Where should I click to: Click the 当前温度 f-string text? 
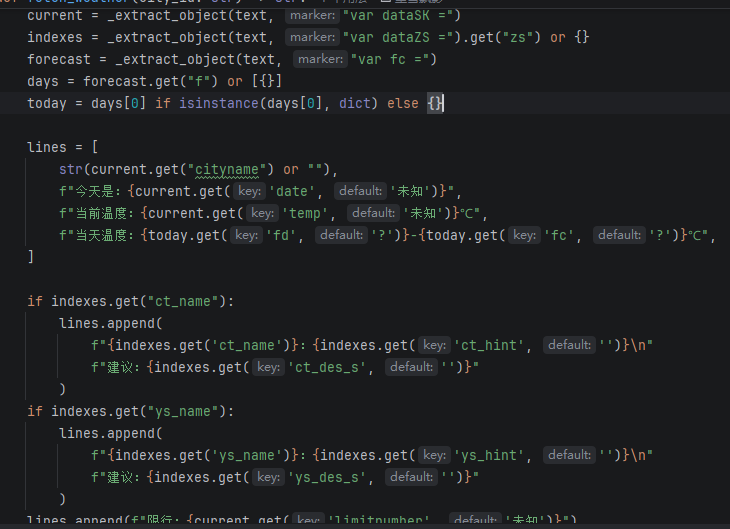[x=104, y=213]
